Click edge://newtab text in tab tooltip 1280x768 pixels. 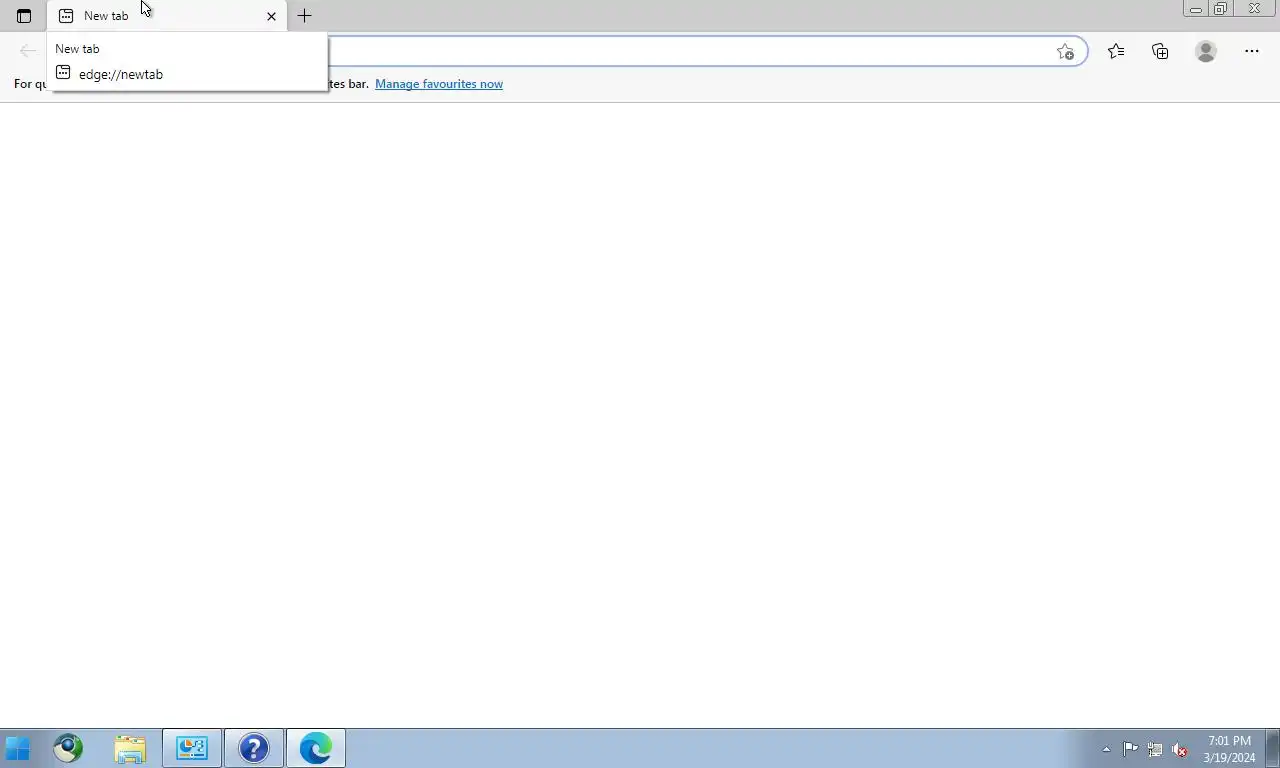[x=121, y=74]
